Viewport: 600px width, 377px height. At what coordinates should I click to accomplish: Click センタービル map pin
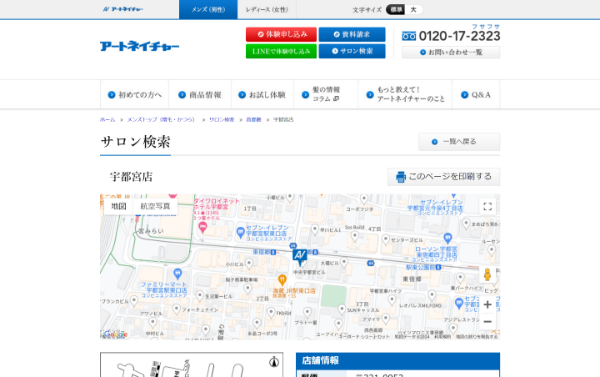tap(386, 240)
